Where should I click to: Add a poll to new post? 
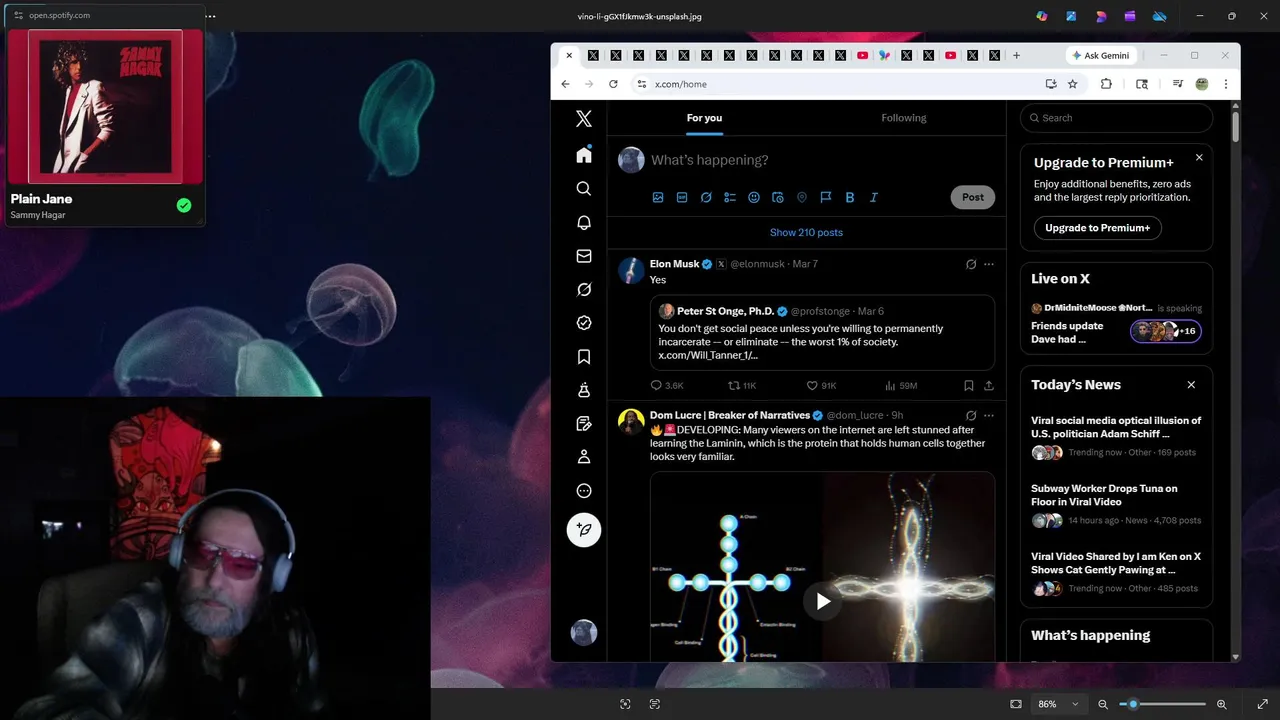[x=730, y=198]
